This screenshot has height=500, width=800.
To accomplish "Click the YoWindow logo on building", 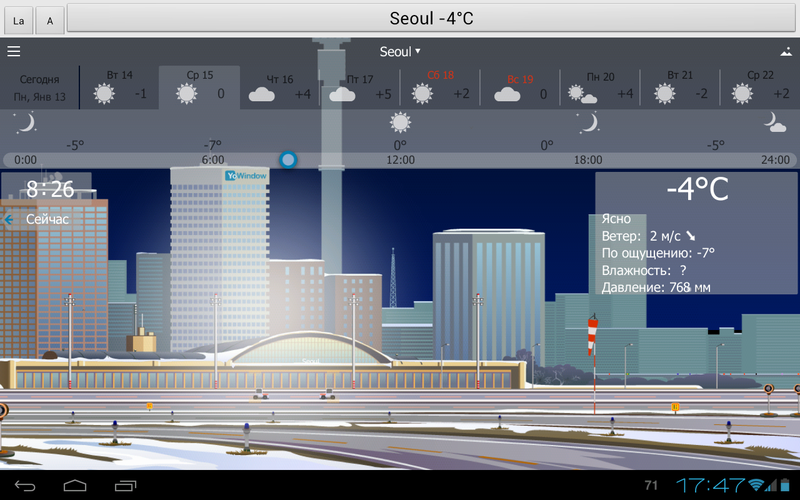I will click(x=246, y=176).
